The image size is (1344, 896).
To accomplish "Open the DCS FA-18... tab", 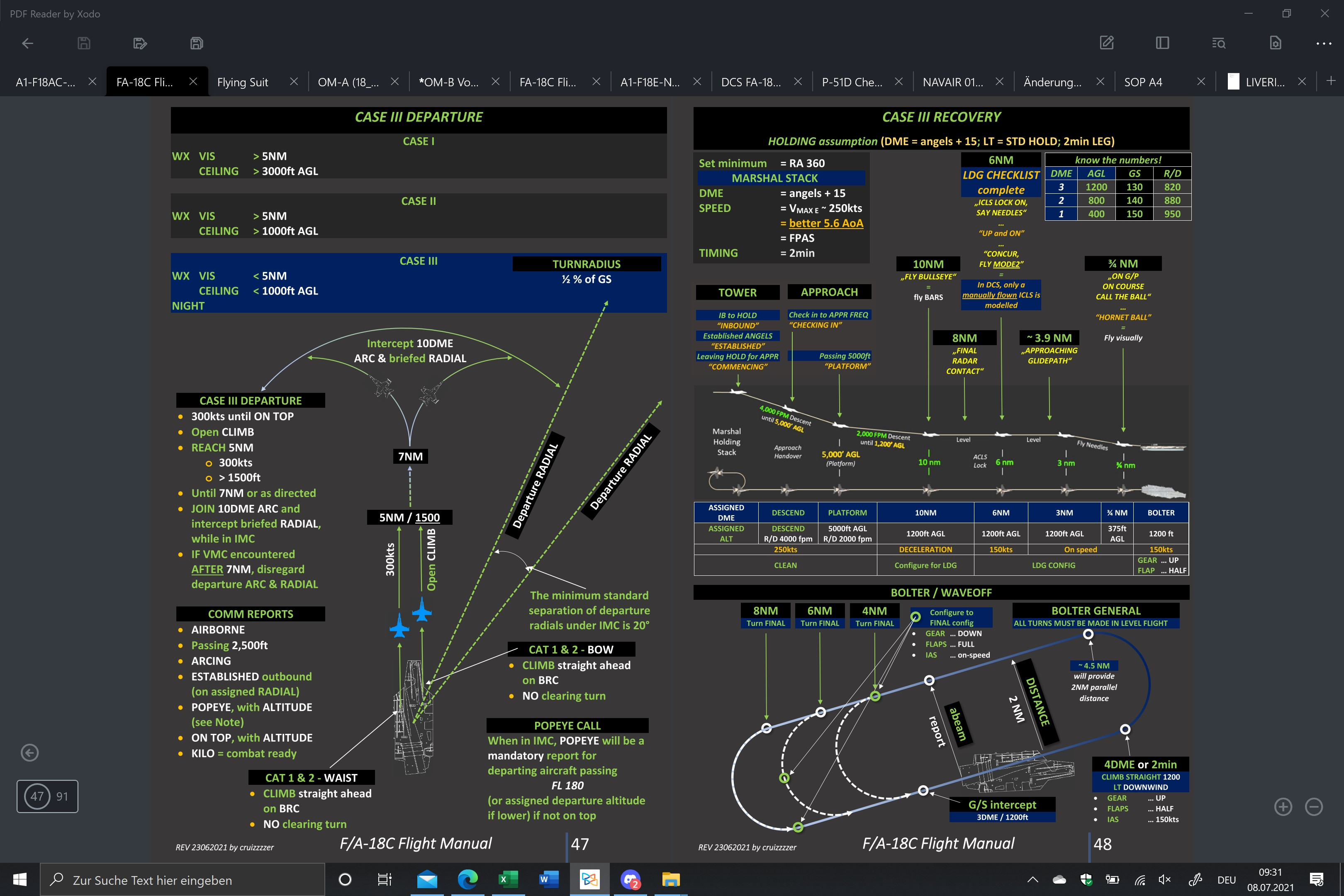I will click(x=751, y=82).
